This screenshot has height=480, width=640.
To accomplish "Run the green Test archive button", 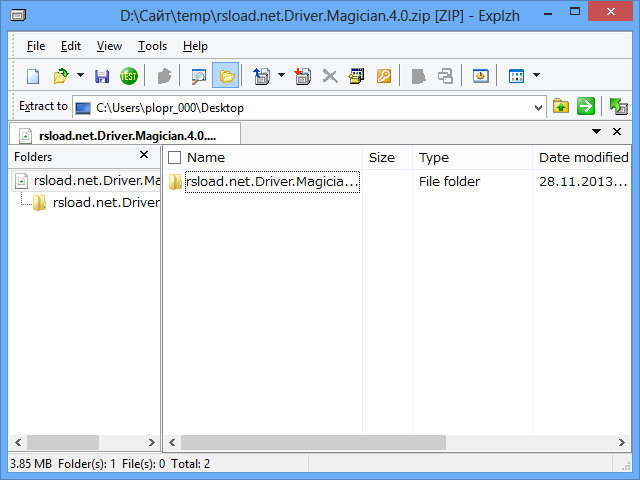I will [129, 76].
